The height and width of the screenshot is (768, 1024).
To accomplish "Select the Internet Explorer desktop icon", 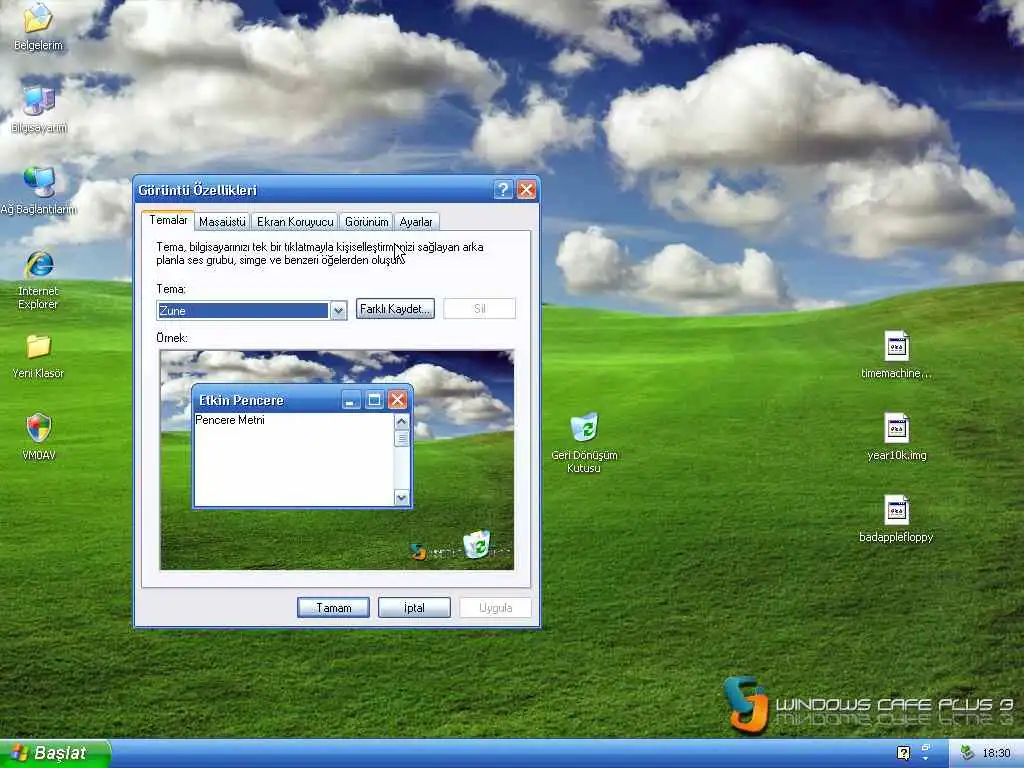I will click(x=39, y=265).
